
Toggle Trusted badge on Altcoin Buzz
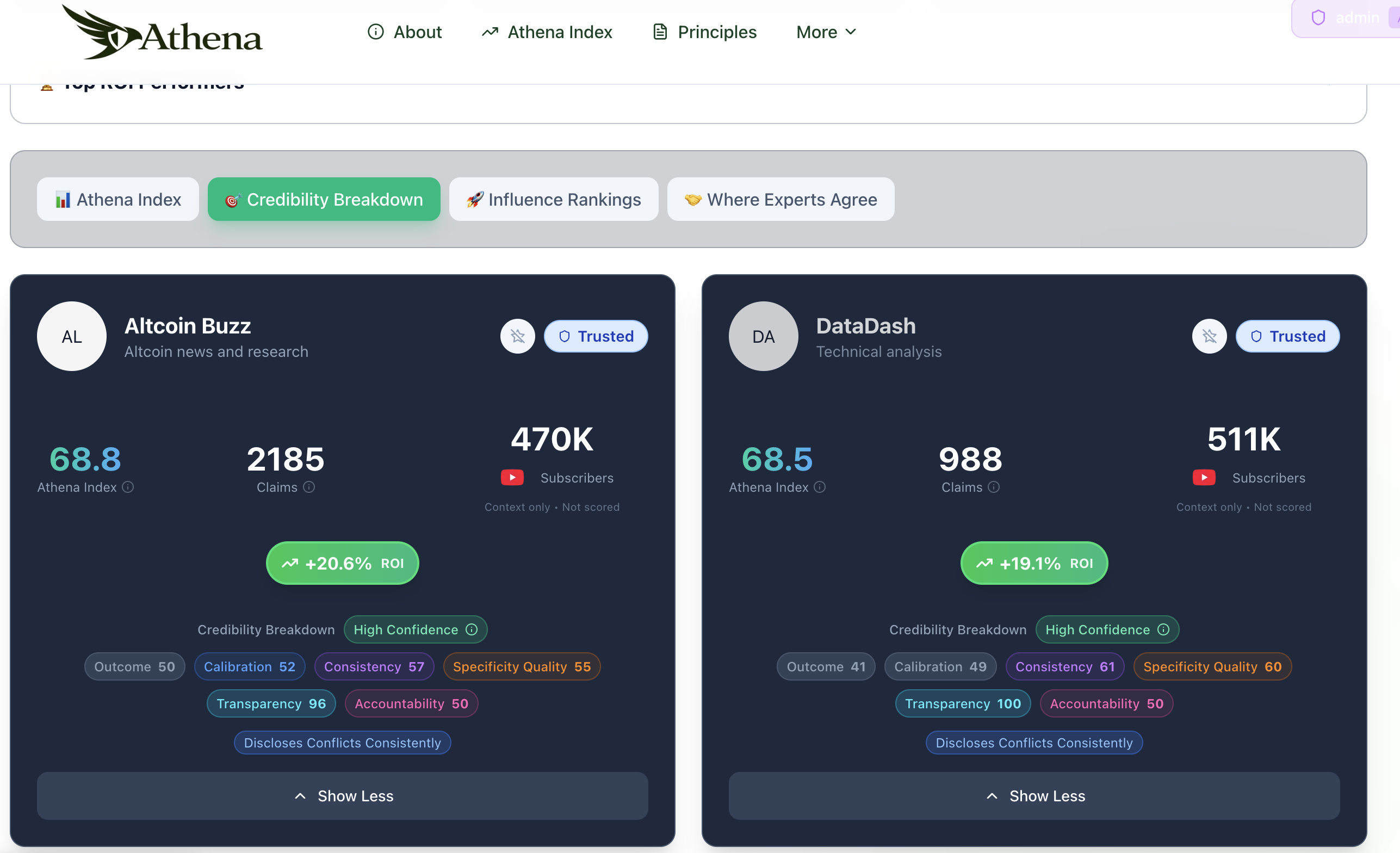click(x=596, y=336)
